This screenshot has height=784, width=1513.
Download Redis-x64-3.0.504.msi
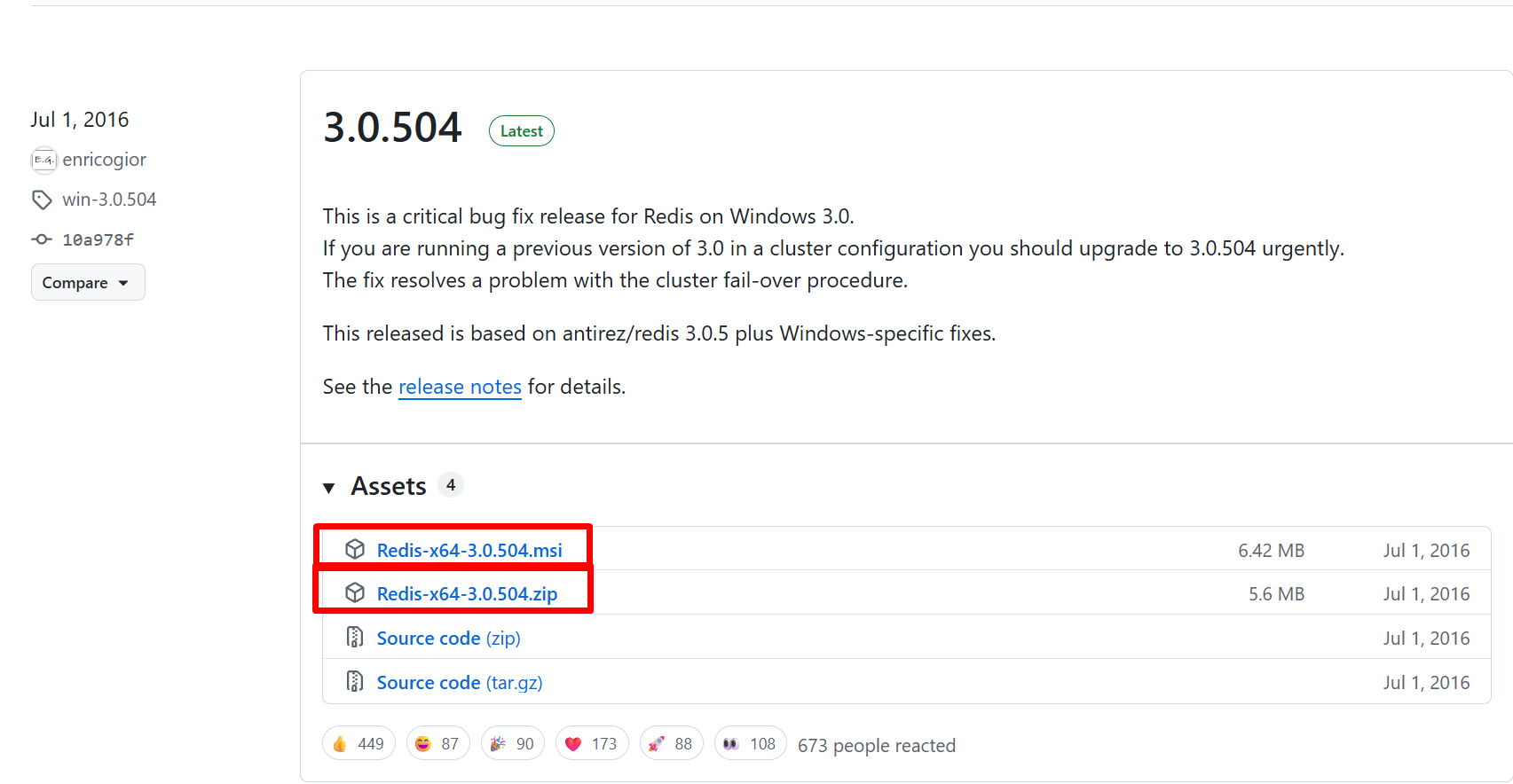pyautogui.click(x=469, y=550)
